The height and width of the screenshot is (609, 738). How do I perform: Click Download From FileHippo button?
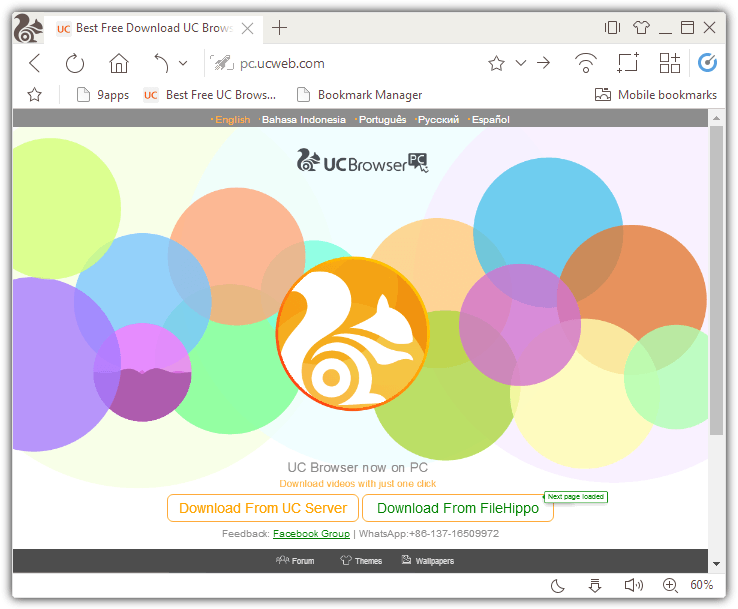pyautogui.click(x=458, y=508)
